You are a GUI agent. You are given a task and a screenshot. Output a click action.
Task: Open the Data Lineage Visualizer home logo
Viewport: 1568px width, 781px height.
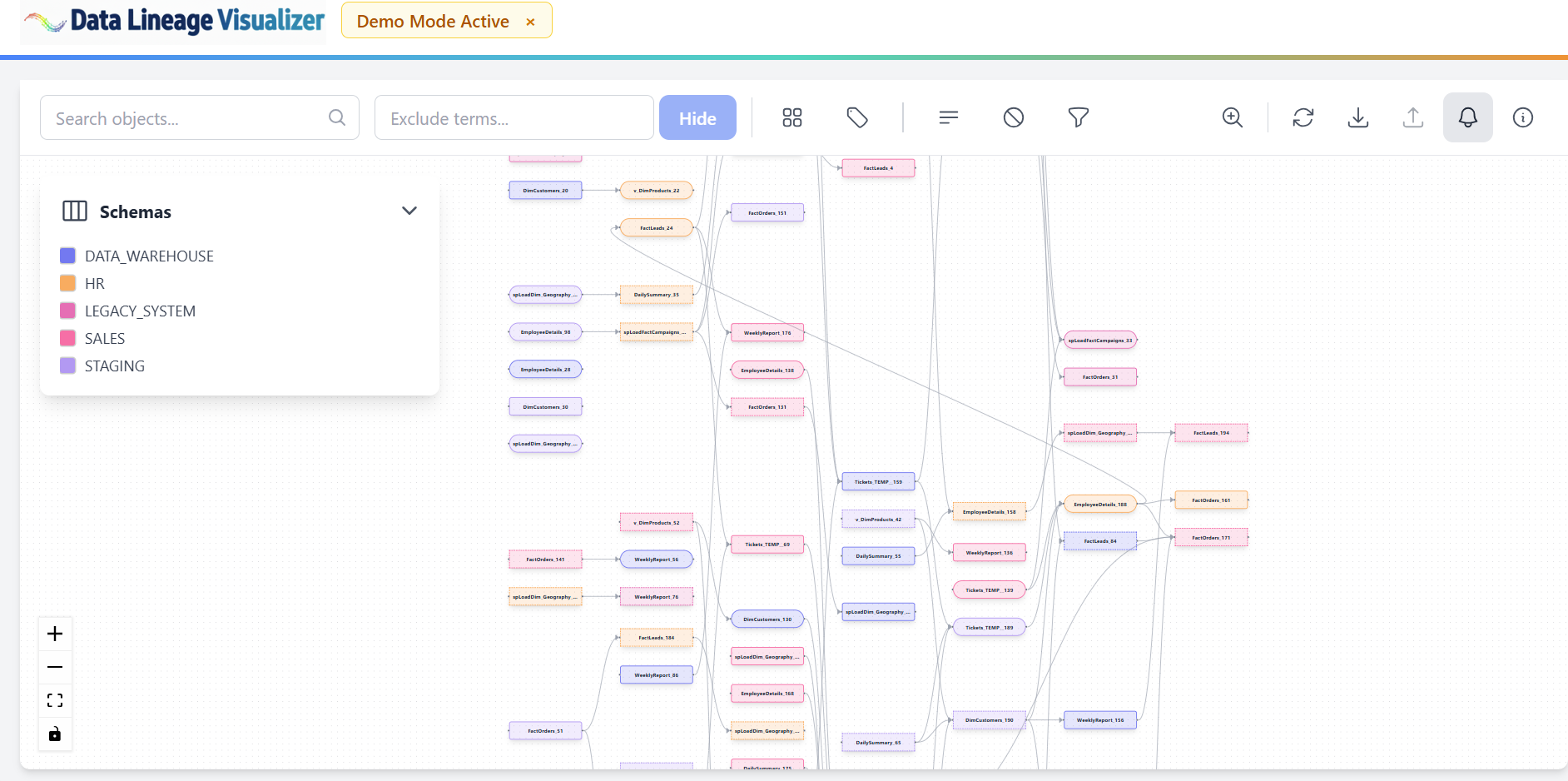(172, 21)
